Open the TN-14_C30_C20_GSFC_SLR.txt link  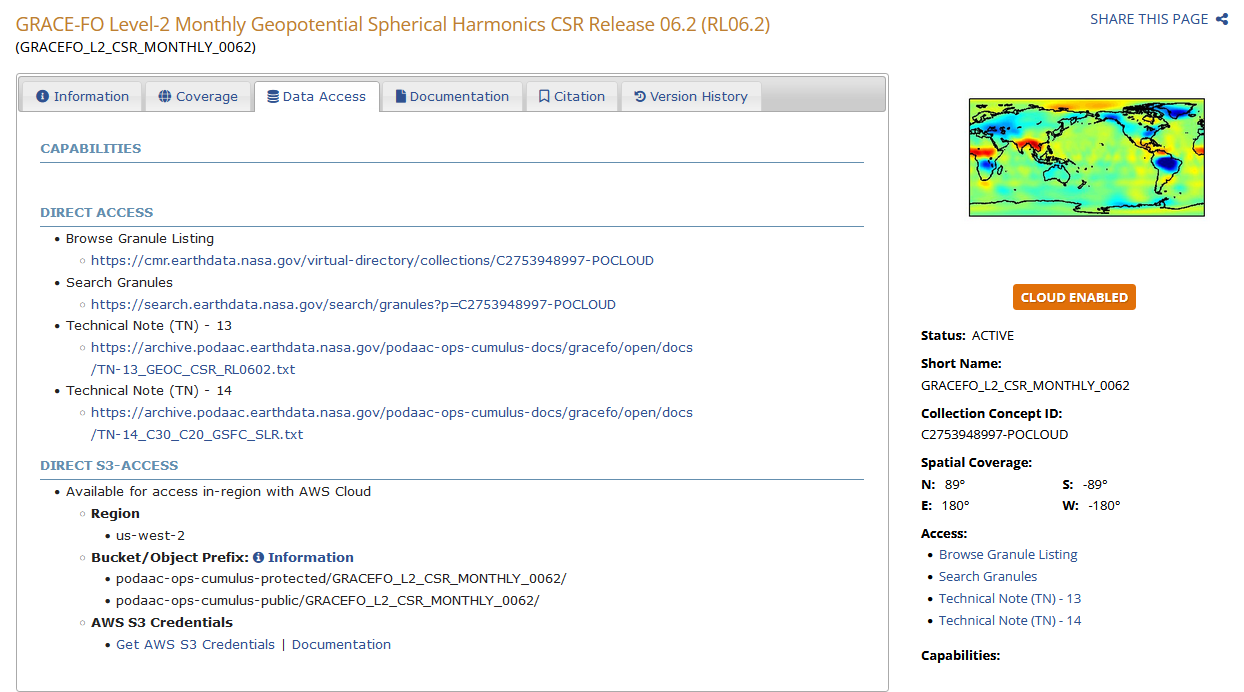tap(392, 424)
